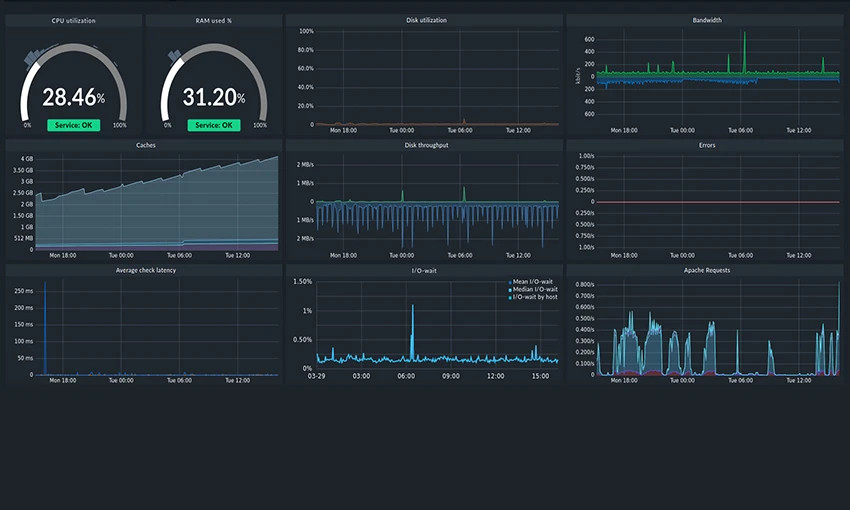Click the RAM used Service: OK badge
The width and height of the screenshot is (850, 510).
[x=214, y=125]
